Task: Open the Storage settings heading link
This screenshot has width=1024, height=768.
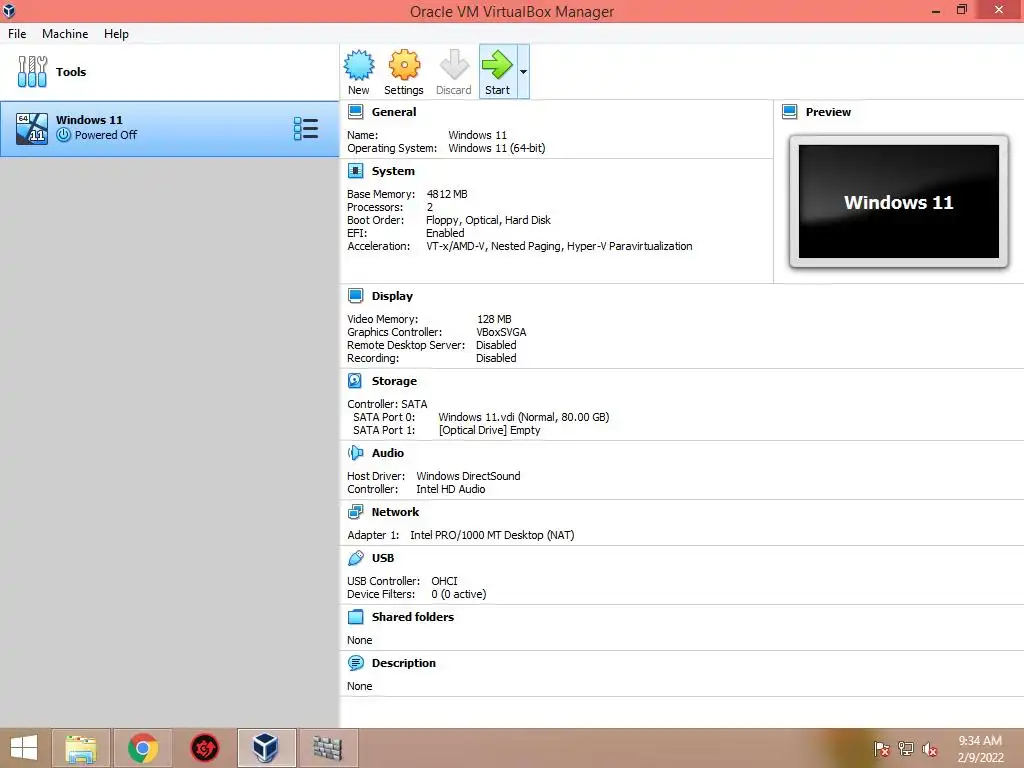Action: 394,381
